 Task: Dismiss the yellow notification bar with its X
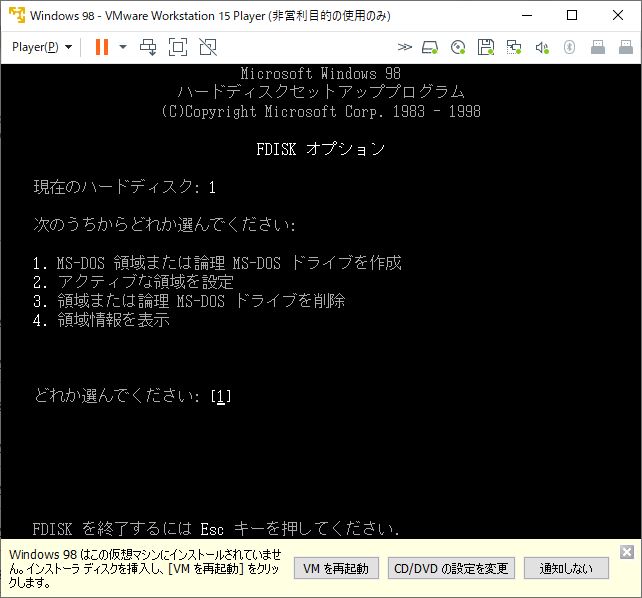click(x=627, y=552)
